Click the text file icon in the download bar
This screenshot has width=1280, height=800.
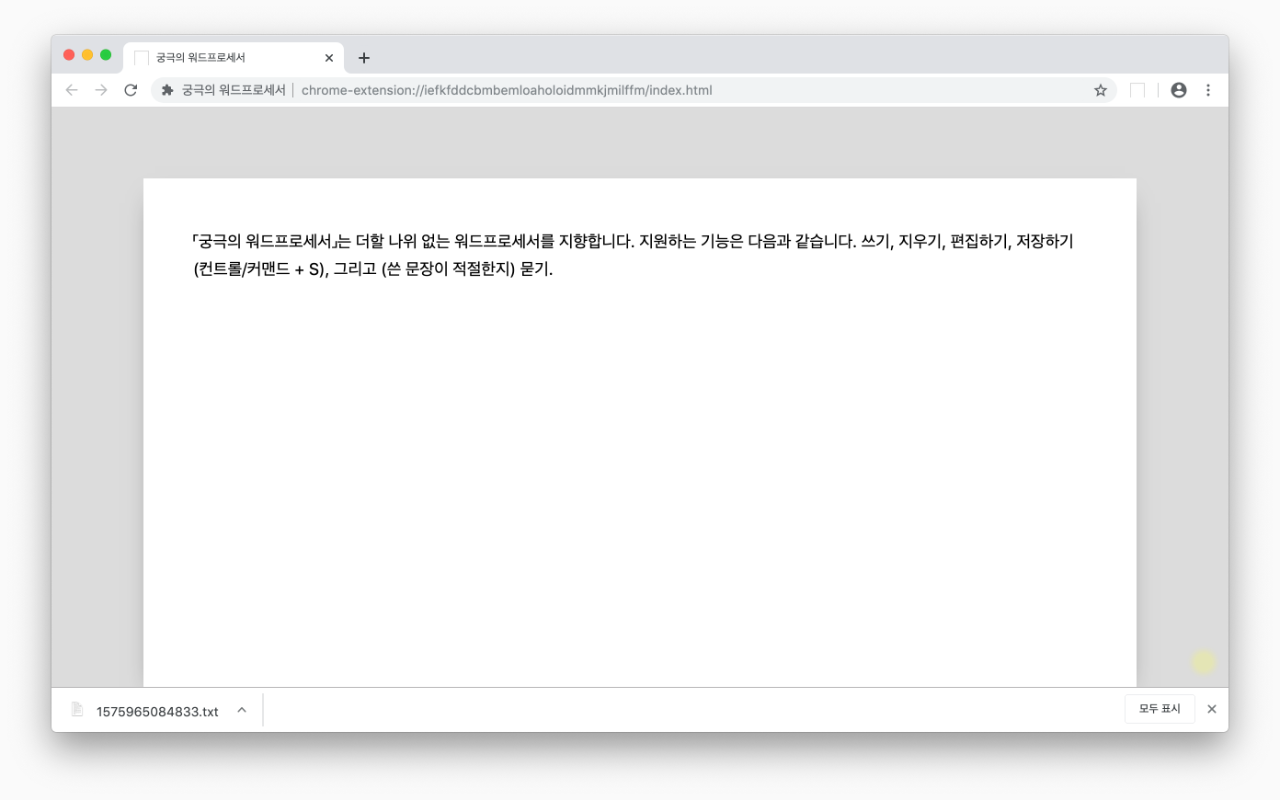pyautogui.click(x=78, y=710)
